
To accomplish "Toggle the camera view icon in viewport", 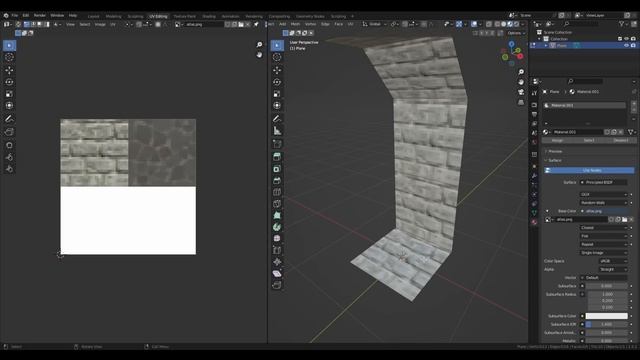I will 521,92.
